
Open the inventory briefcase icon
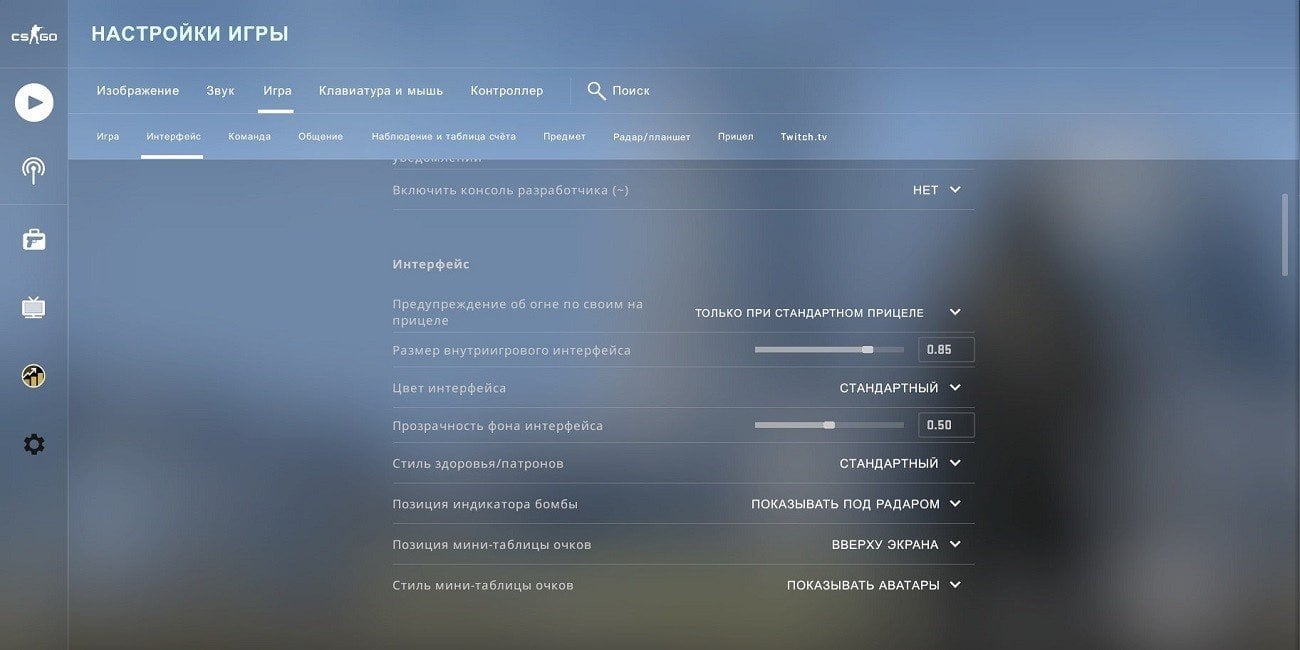pos(34,240)
